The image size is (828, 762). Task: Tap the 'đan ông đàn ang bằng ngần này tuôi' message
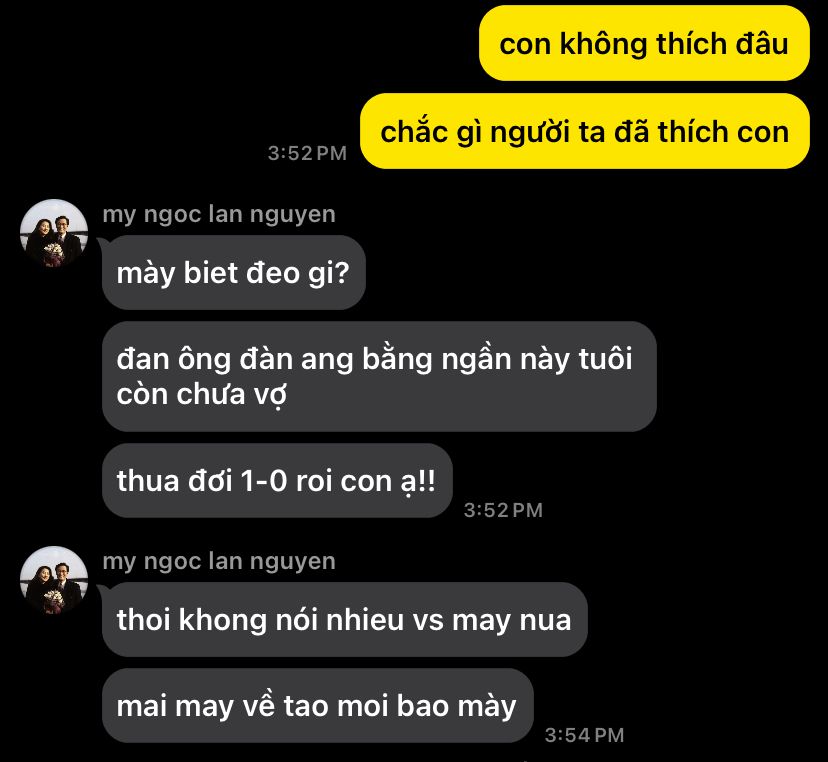point(379,377)
